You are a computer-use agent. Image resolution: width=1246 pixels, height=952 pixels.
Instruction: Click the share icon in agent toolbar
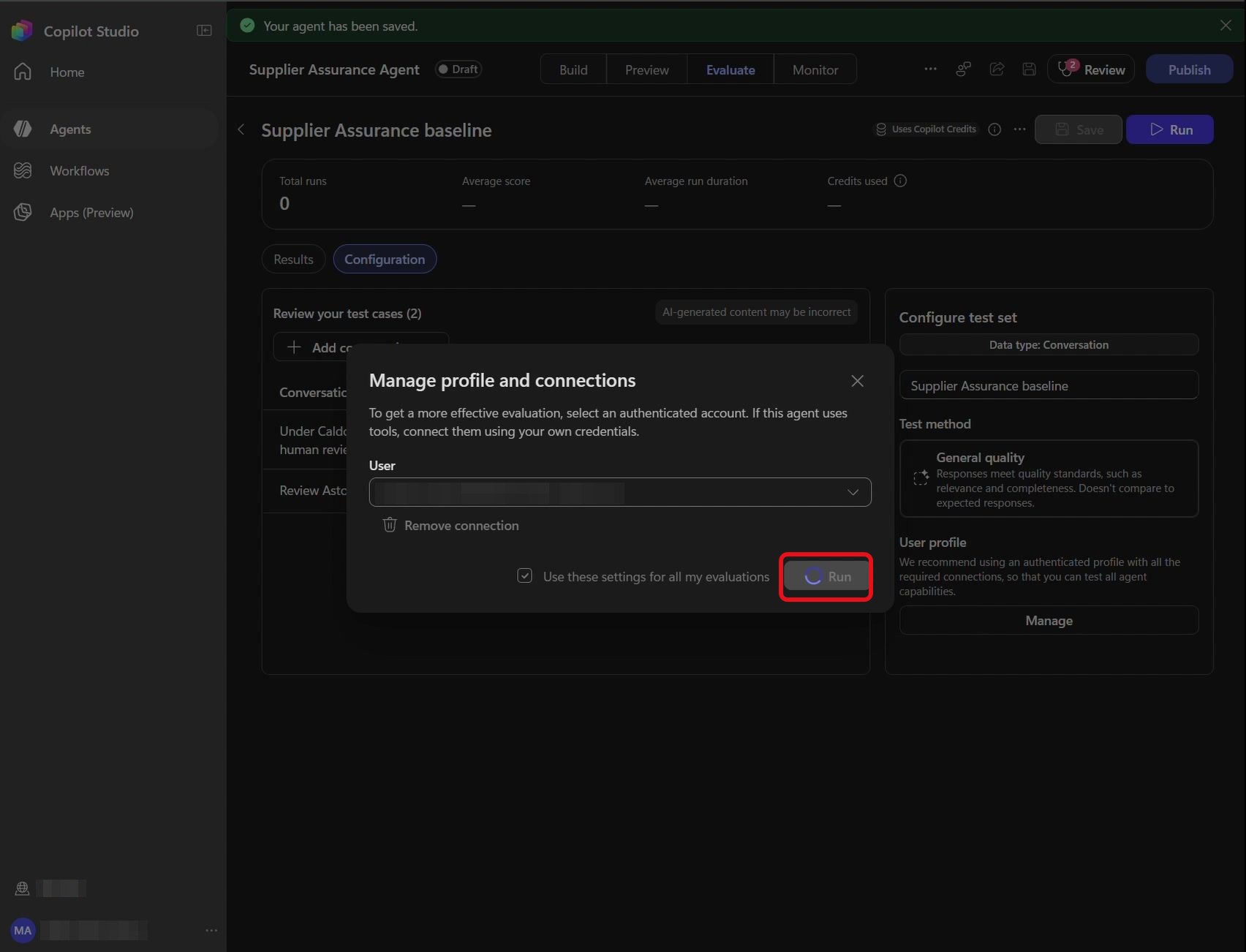pyautogui.click(x=997, y=69)
